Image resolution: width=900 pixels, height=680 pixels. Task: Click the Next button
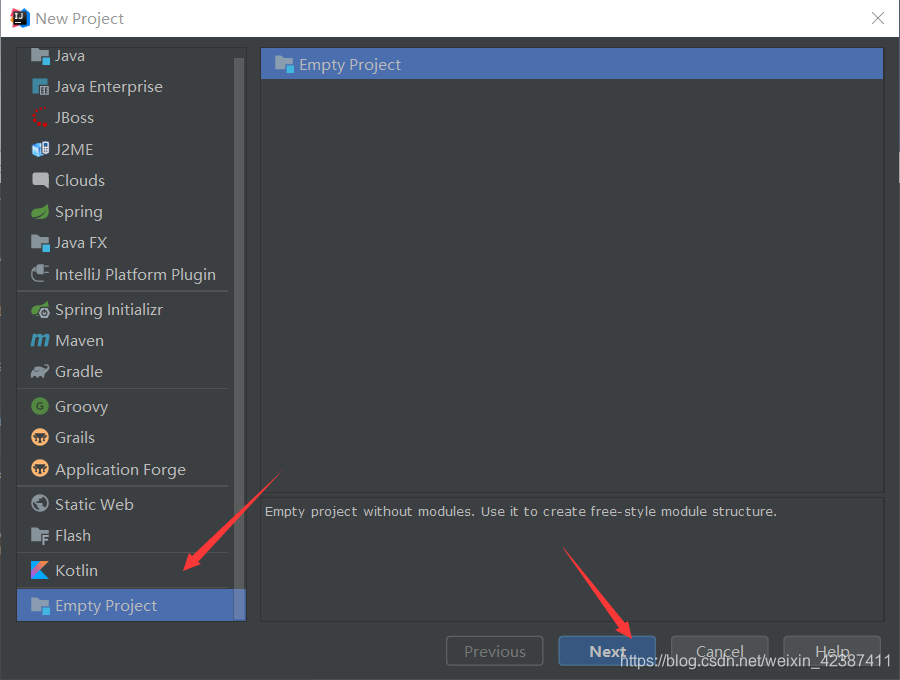click(x=607, y=651)
